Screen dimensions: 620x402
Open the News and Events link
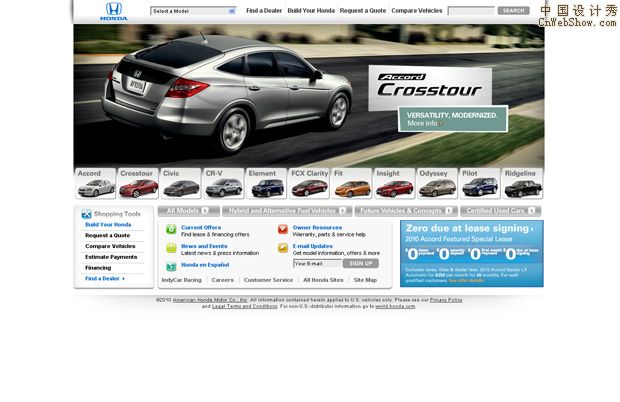(x=204, y=246)
